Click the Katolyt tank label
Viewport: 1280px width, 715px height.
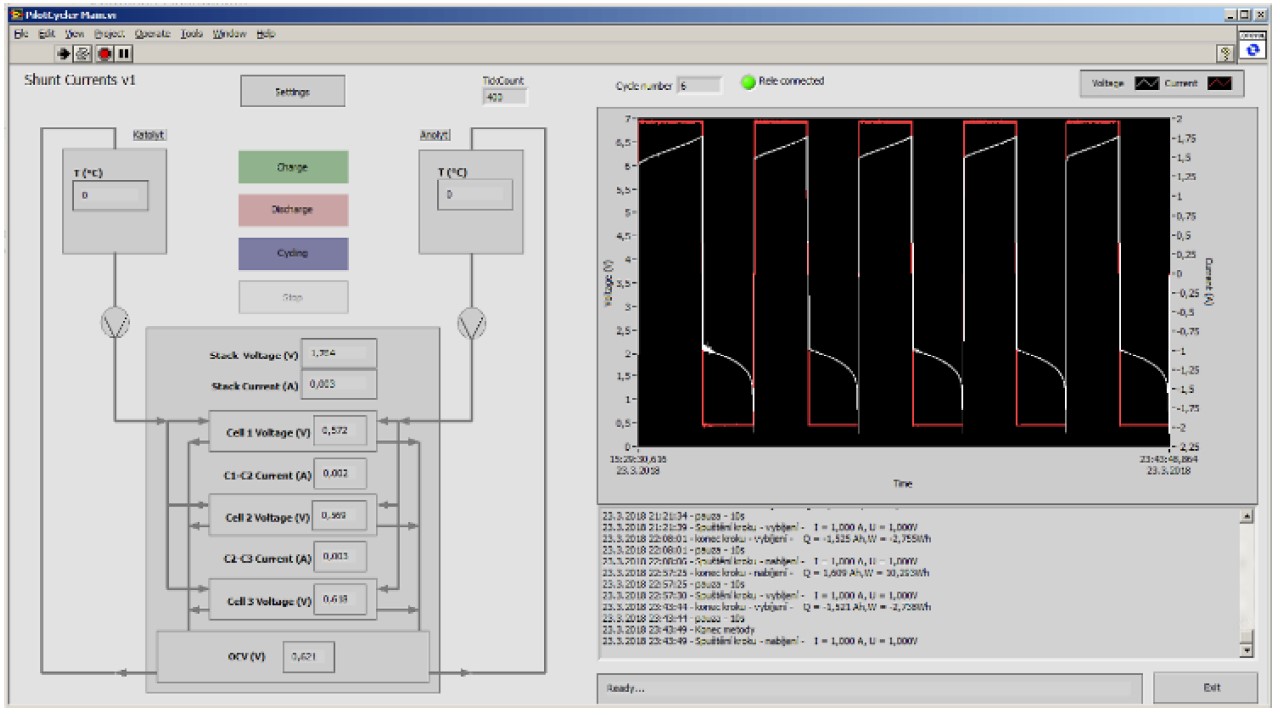149,134
